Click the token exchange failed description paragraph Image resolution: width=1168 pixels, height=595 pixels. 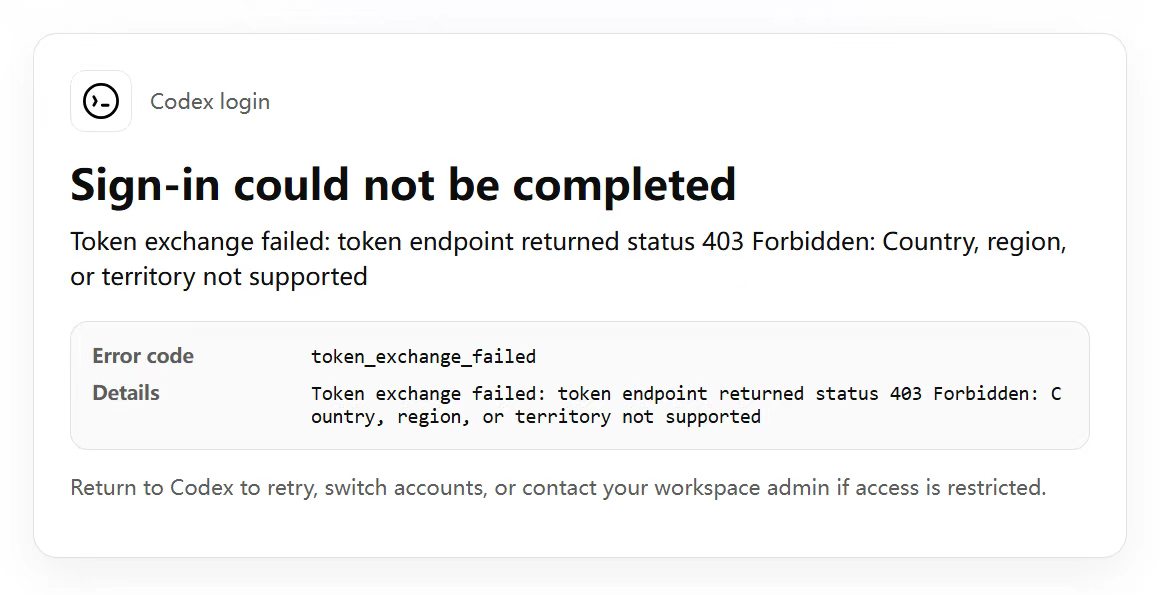[568, 258]
